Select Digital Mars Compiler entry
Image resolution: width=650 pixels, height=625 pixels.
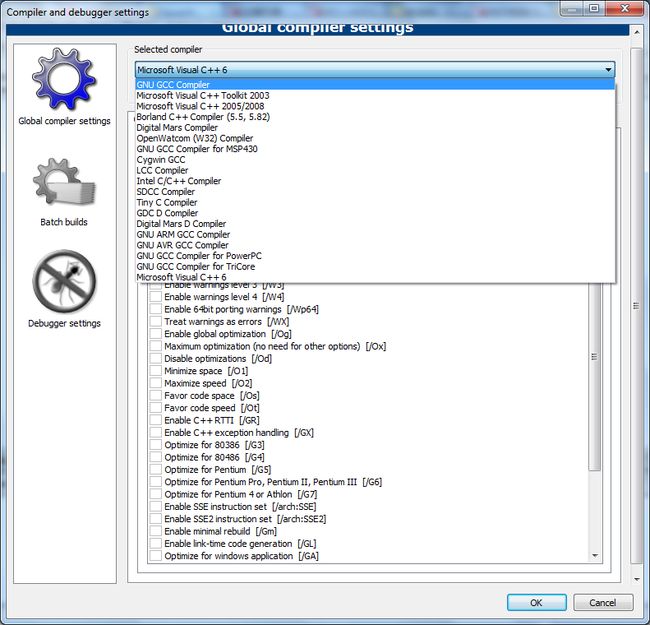tap(375, 128)
